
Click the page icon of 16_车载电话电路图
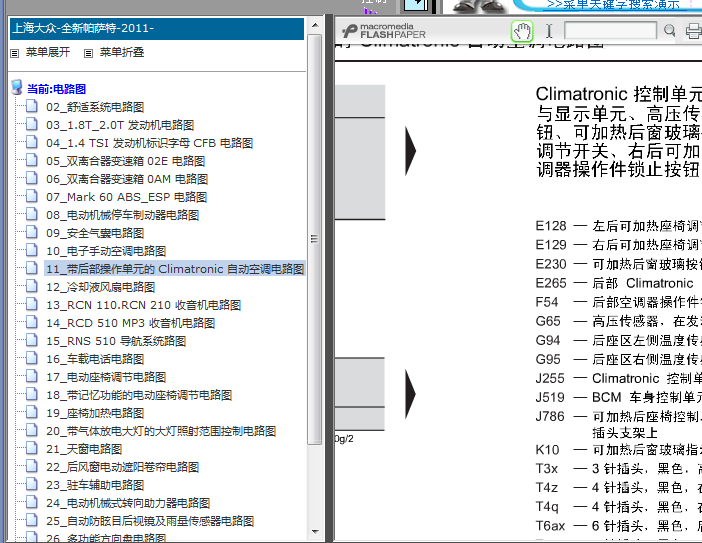pyautogui.click(x=32, y=358)
